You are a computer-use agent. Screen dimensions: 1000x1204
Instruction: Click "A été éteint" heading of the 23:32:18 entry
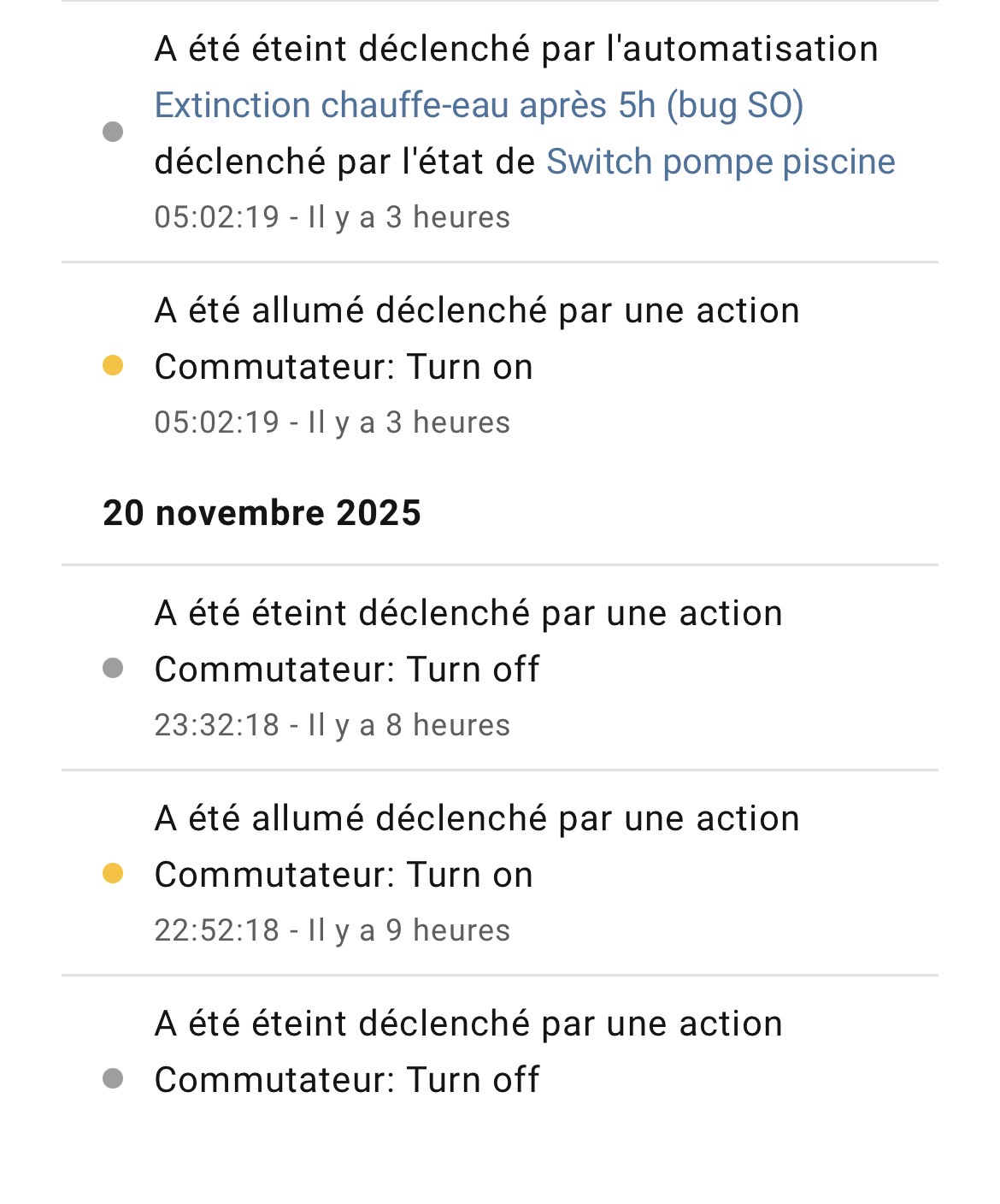click(x=468, y=614)
